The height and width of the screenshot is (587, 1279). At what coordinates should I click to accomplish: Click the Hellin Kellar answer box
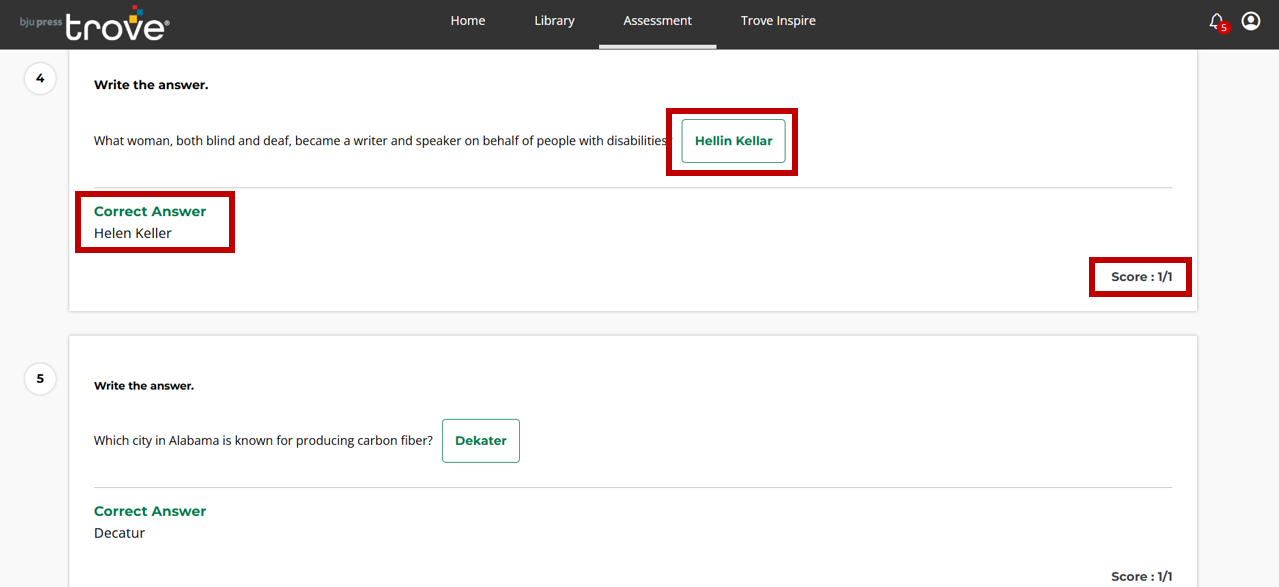733,141
